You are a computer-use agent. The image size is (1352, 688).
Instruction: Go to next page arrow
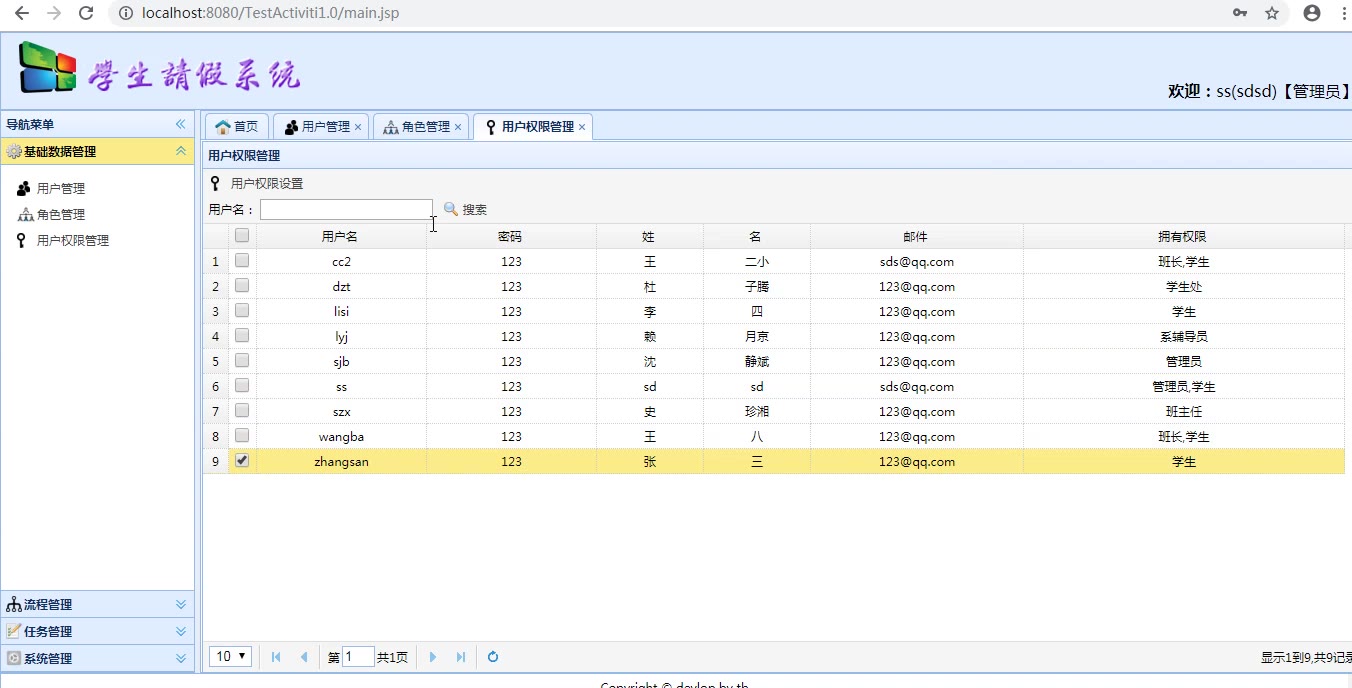coord(433,657)
